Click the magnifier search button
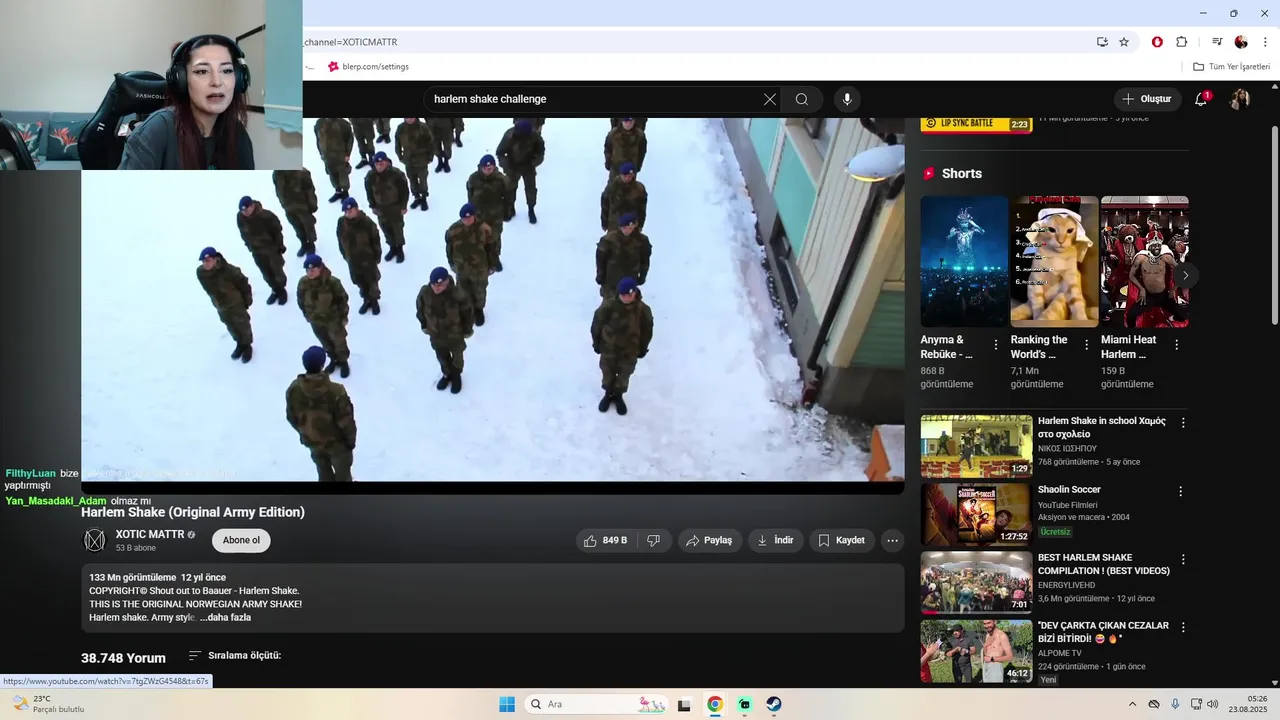 coord(802,99)
